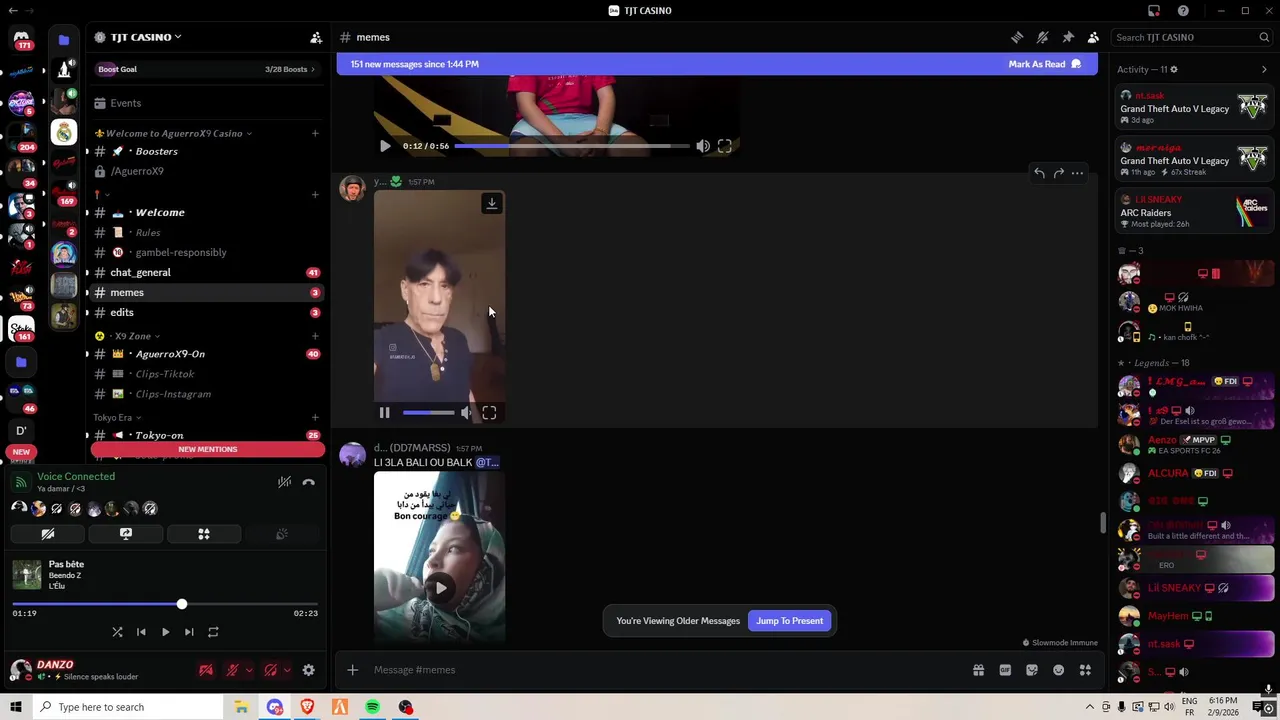Screen dimensions: 1280x720
Task: Adjust the Spotify track progress slider
Action: pyautogui.click(x=165, y=604)
